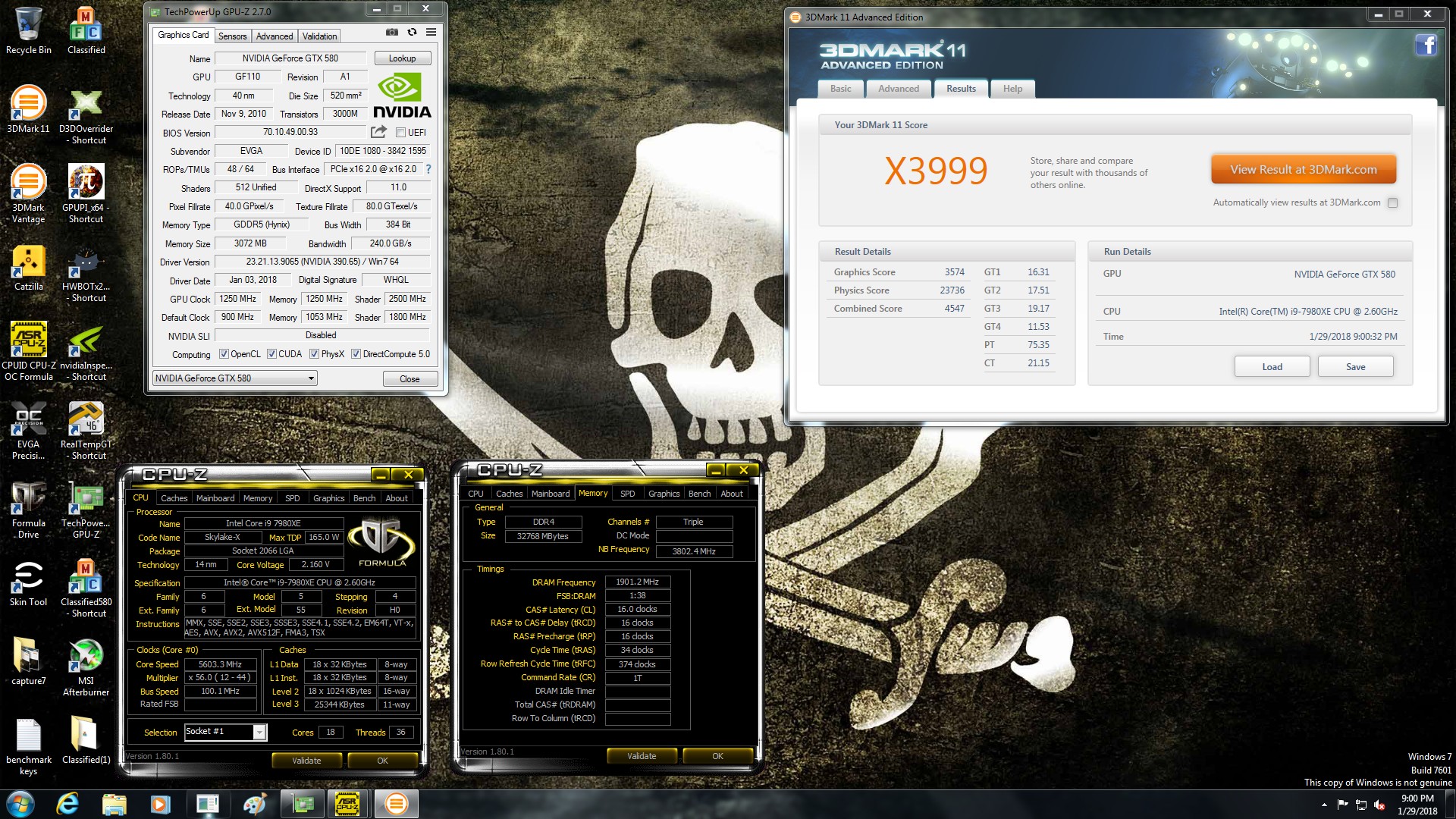
Task: Open Mainboard tab in left CPU-Z window
Action: coord(215,498)
